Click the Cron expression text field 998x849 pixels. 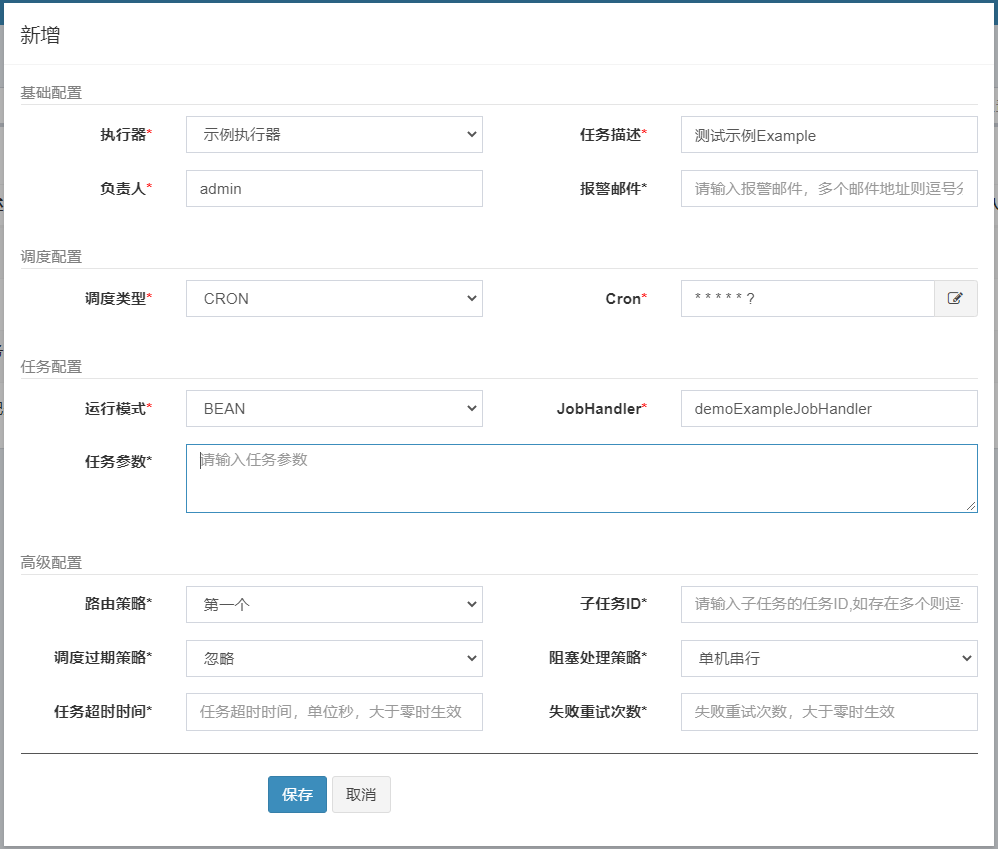click(807, 298)
